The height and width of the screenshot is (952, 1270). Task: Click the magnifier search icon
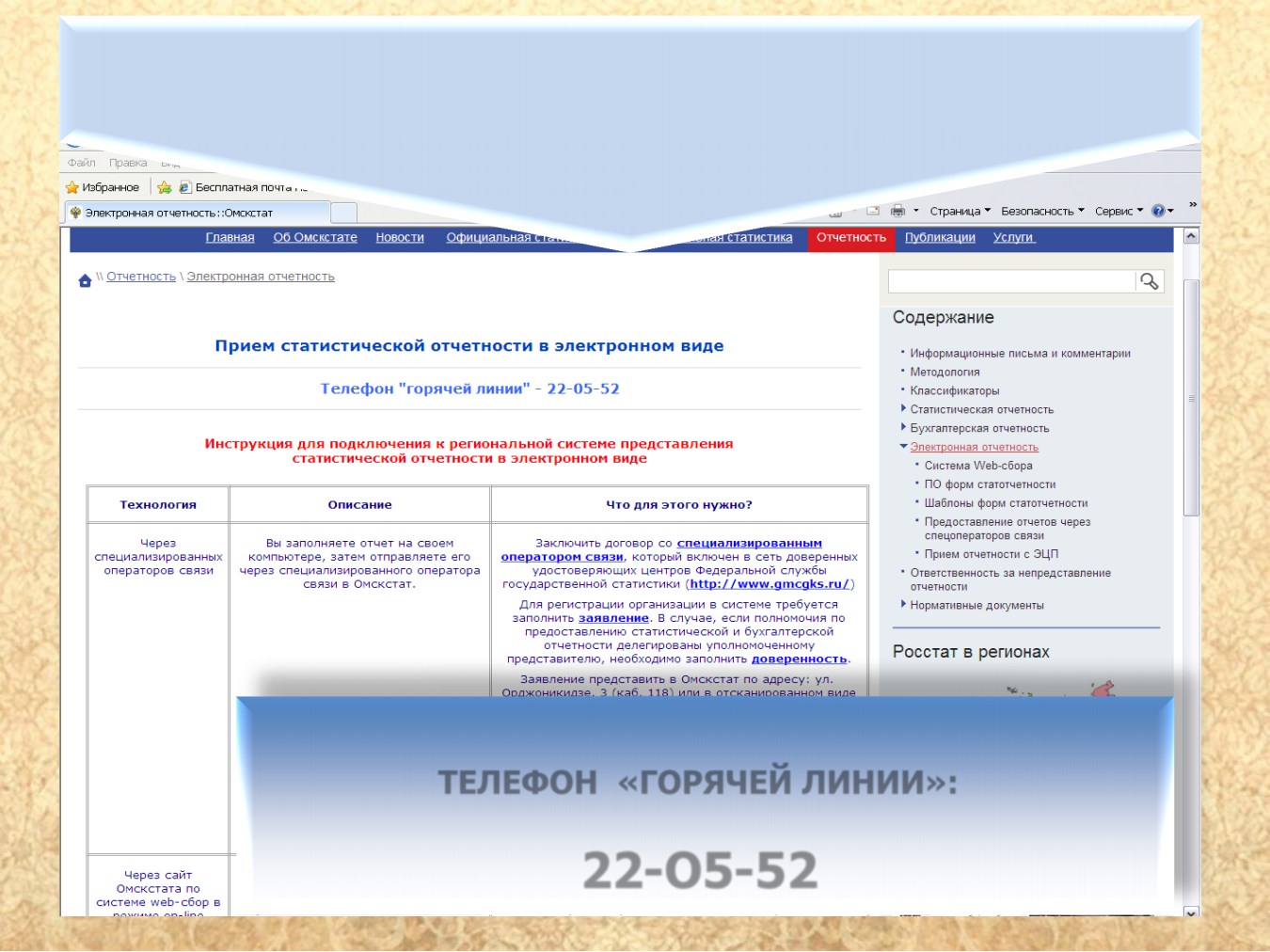click(x=1150, y=281)
